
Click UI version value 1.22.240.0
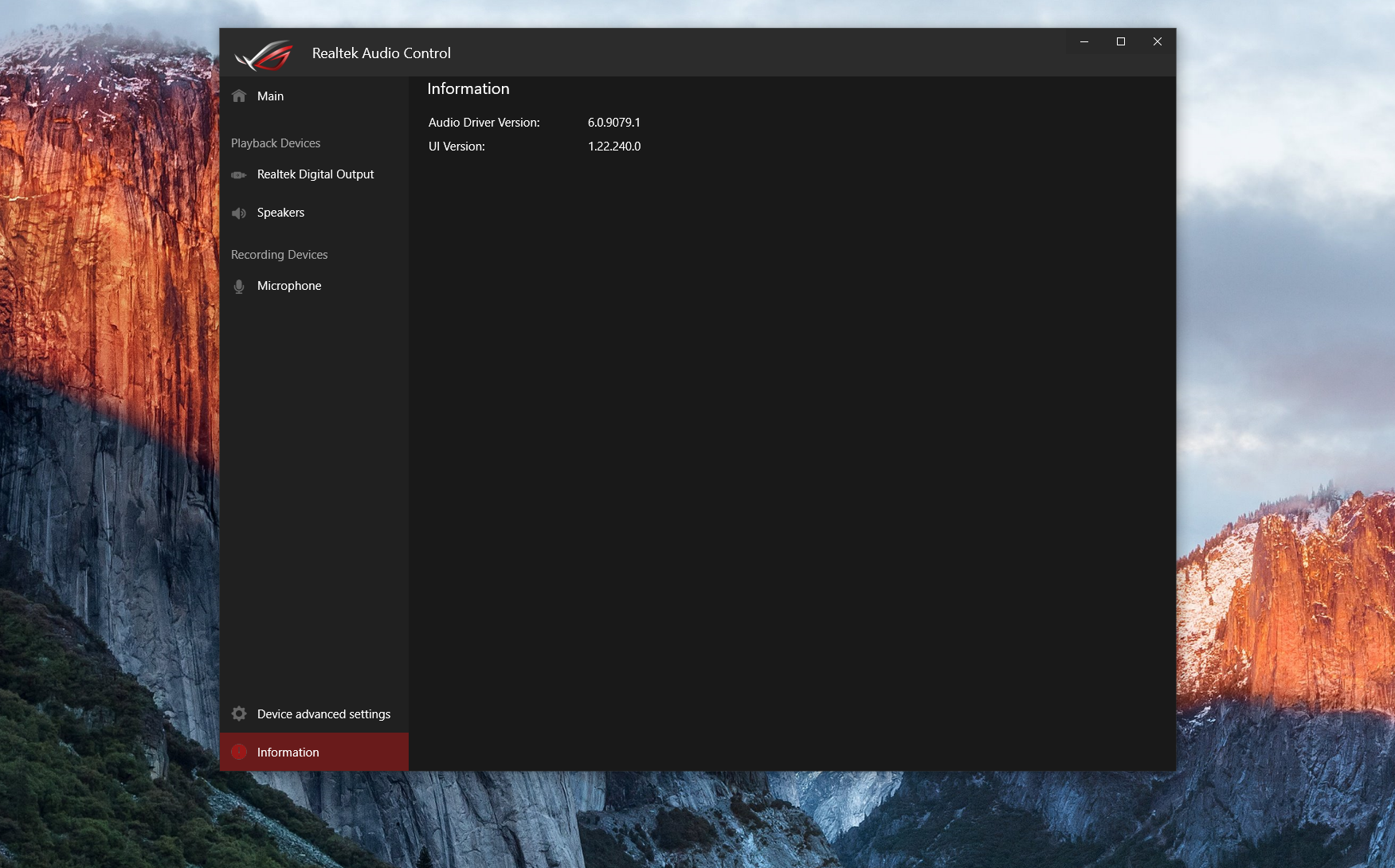(614, 147)
